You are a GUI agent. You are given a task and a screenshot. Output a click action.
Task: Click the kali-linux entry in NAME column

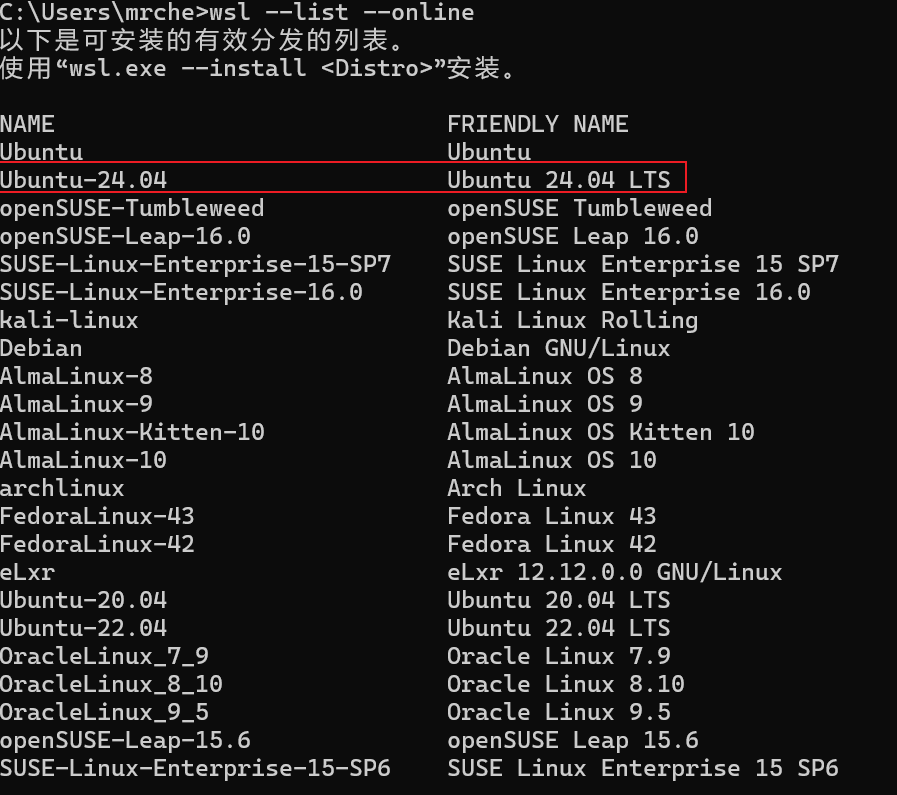pyautogui.click(x=69, y=320)
